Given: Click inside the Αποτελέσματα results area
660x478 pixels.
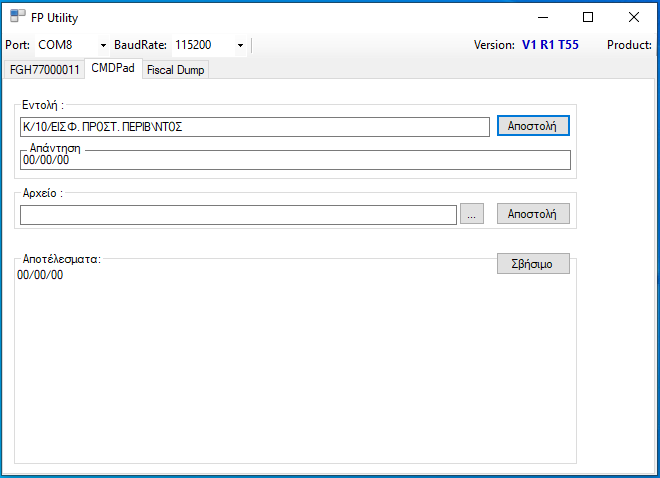Looking at the screenshot, I should click(294, 370).
